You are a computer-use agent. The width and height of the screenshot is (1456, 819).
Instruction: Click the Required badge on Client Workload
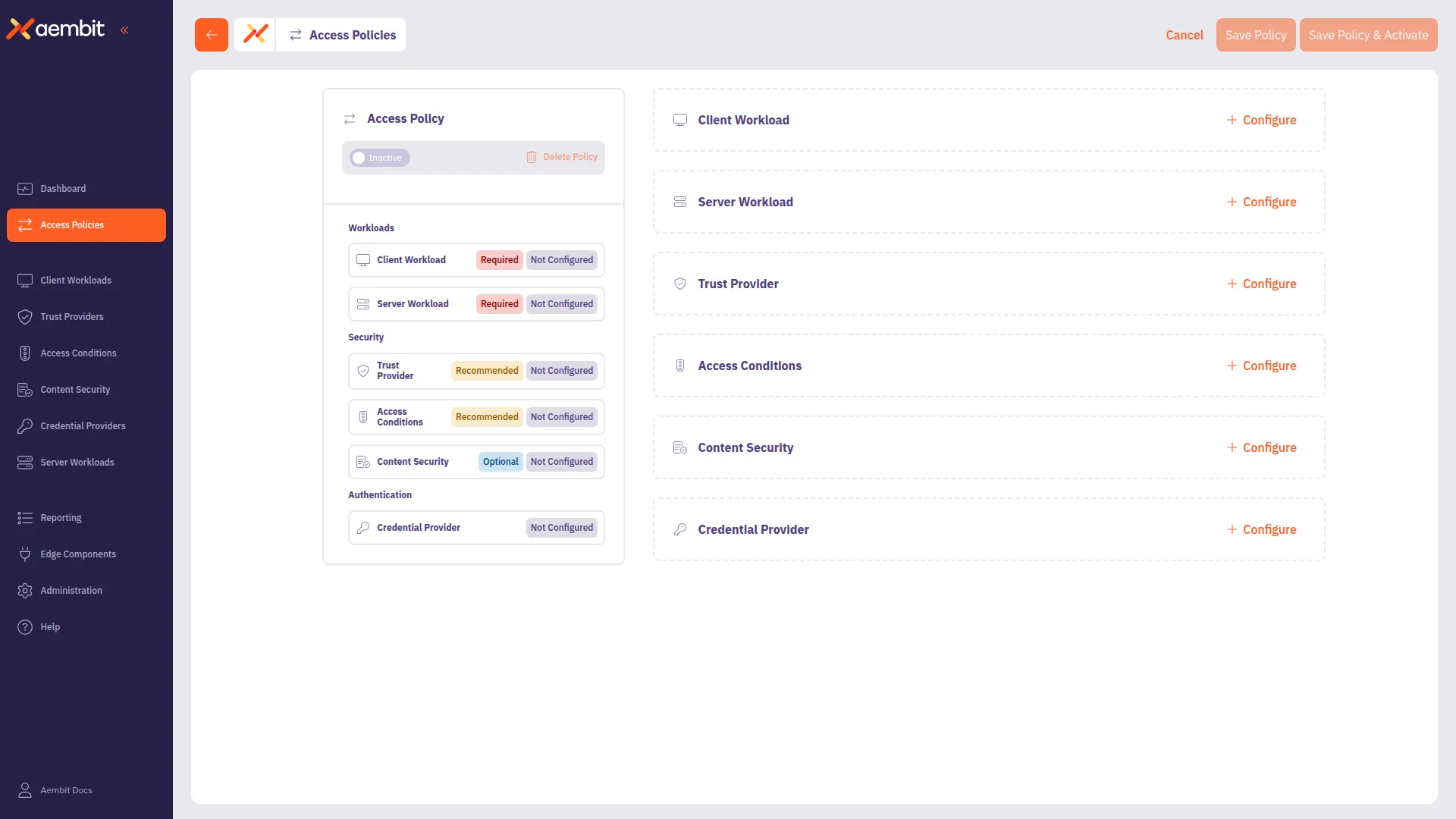click(499, 260)
